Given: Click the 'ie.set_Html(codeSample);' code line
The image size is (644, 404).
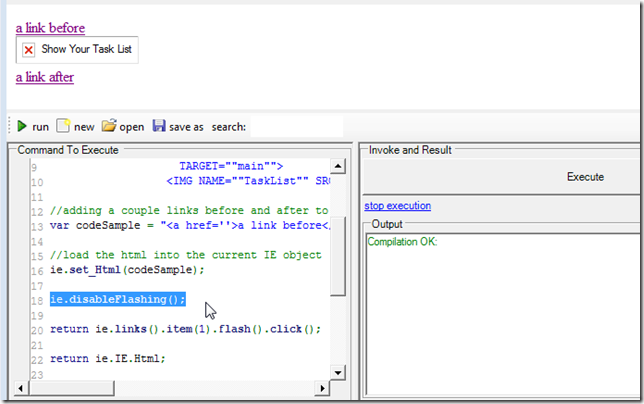Looking at the screenshot, I should pyautogui.click(x=127, y=270).
